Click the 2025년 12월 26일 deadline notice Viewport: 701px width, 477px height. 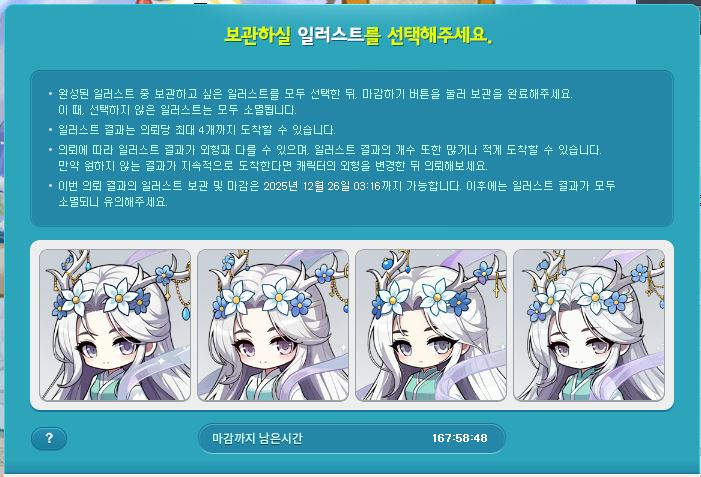(337, 186)
